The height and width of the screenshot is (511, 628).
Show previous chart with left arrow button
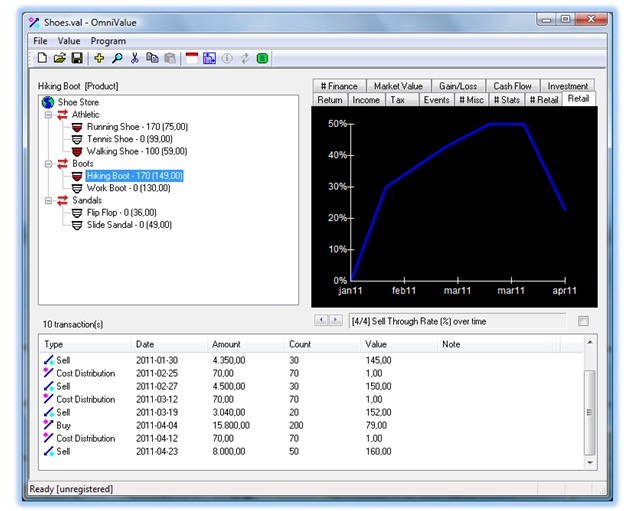click(321, 320)
